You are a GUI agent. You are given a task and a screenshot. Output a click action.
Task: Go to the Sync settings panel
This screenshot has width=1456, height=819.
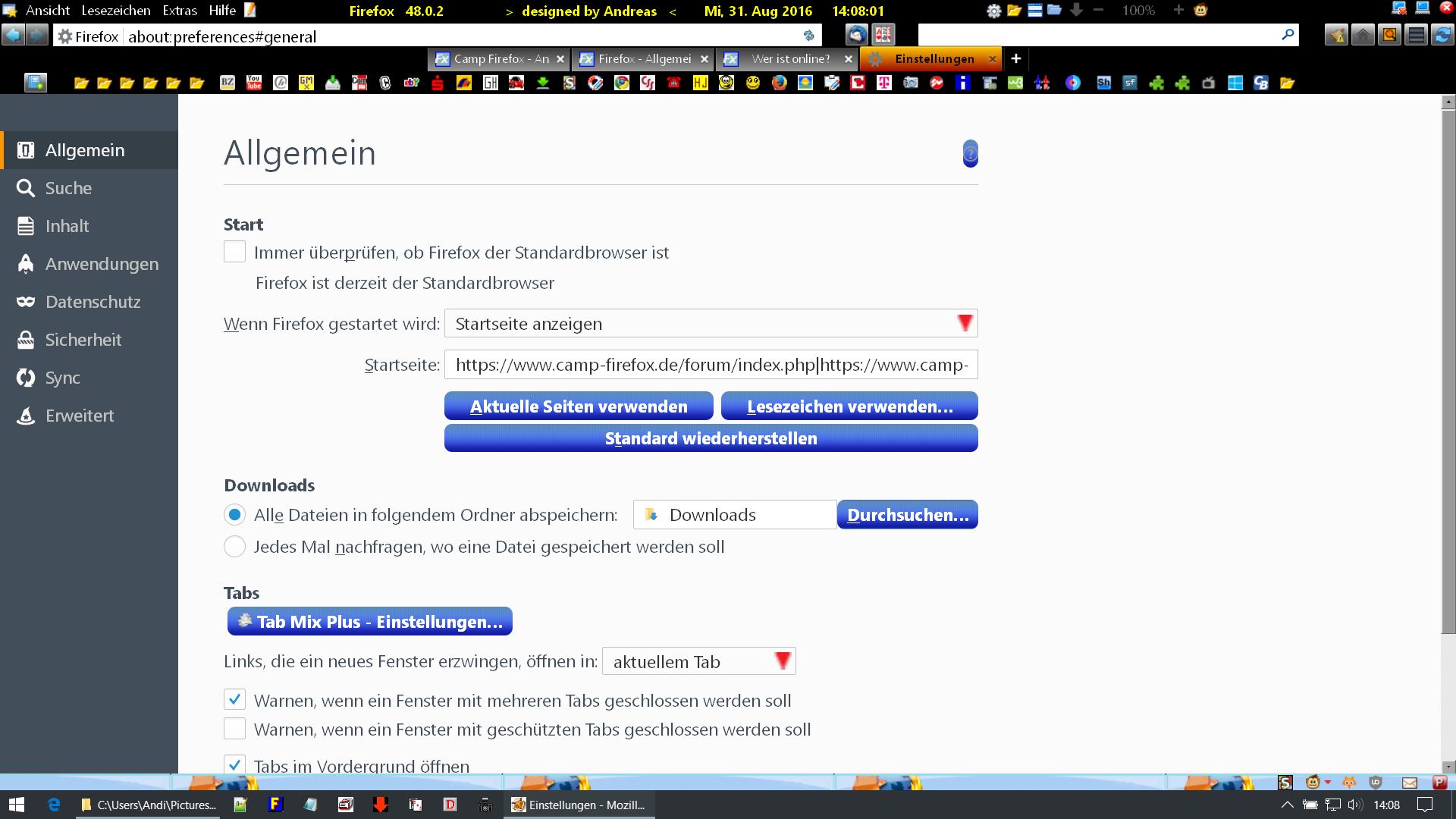click(x=62, y=378)
